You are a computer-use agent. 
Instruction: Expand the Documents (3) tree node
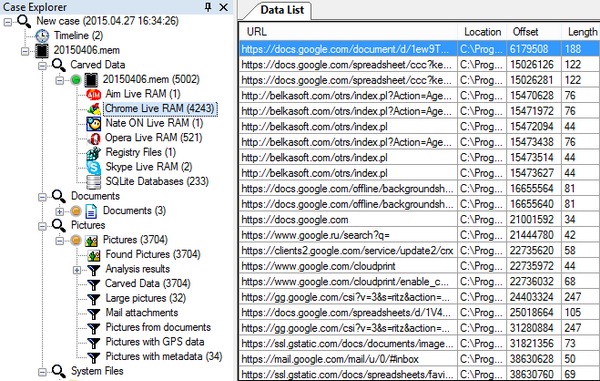pos(59,211)
